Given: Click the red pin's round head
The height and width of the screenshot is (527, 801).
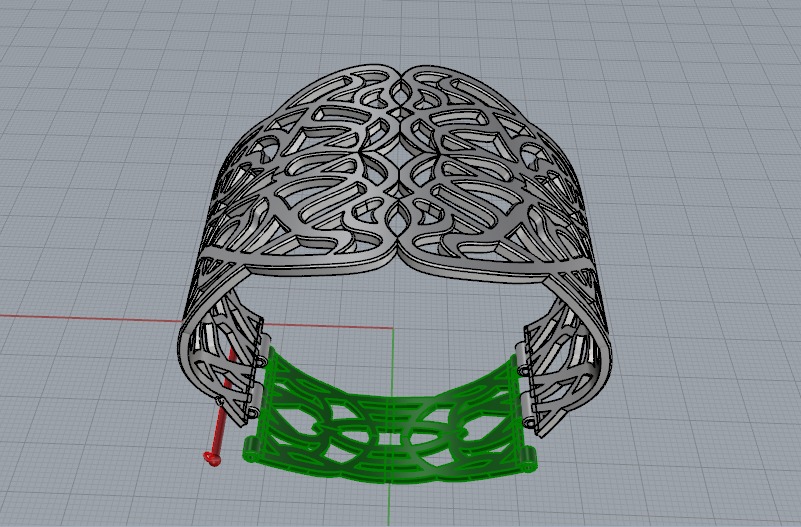Looking at the screenshot, I should point(212,458).
